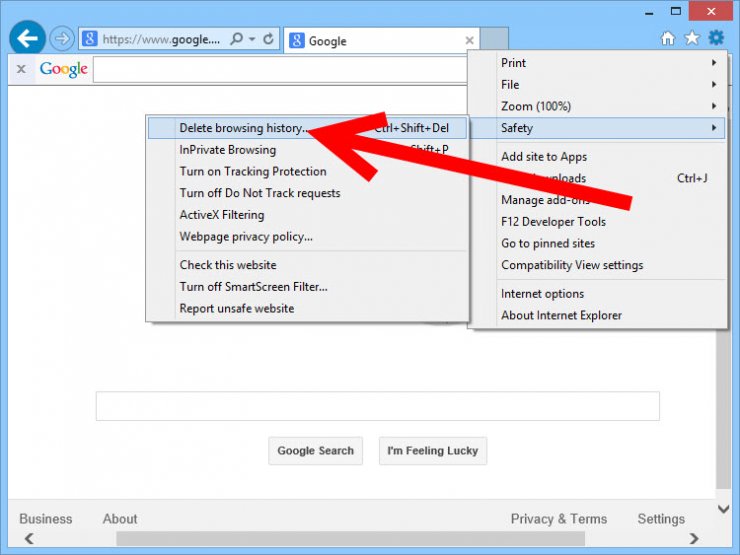Viewport: 740px width, 555px height.
Task: Choose Add site to Apps
Action: [x=597, y=157]
